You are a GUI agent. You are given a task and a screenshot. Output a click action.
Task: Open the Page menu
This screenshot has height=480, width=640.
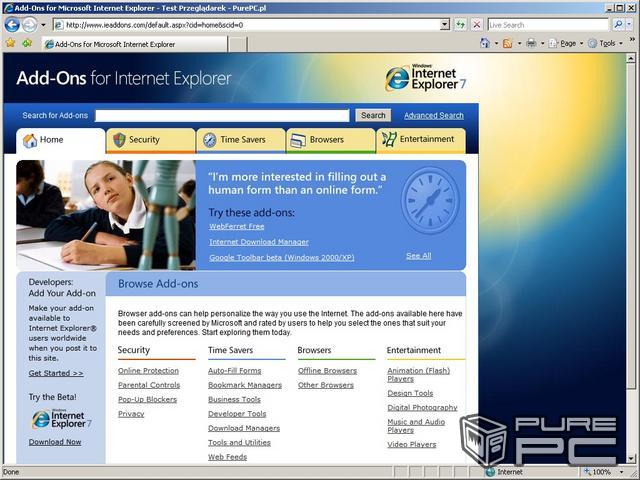(565, 43)
